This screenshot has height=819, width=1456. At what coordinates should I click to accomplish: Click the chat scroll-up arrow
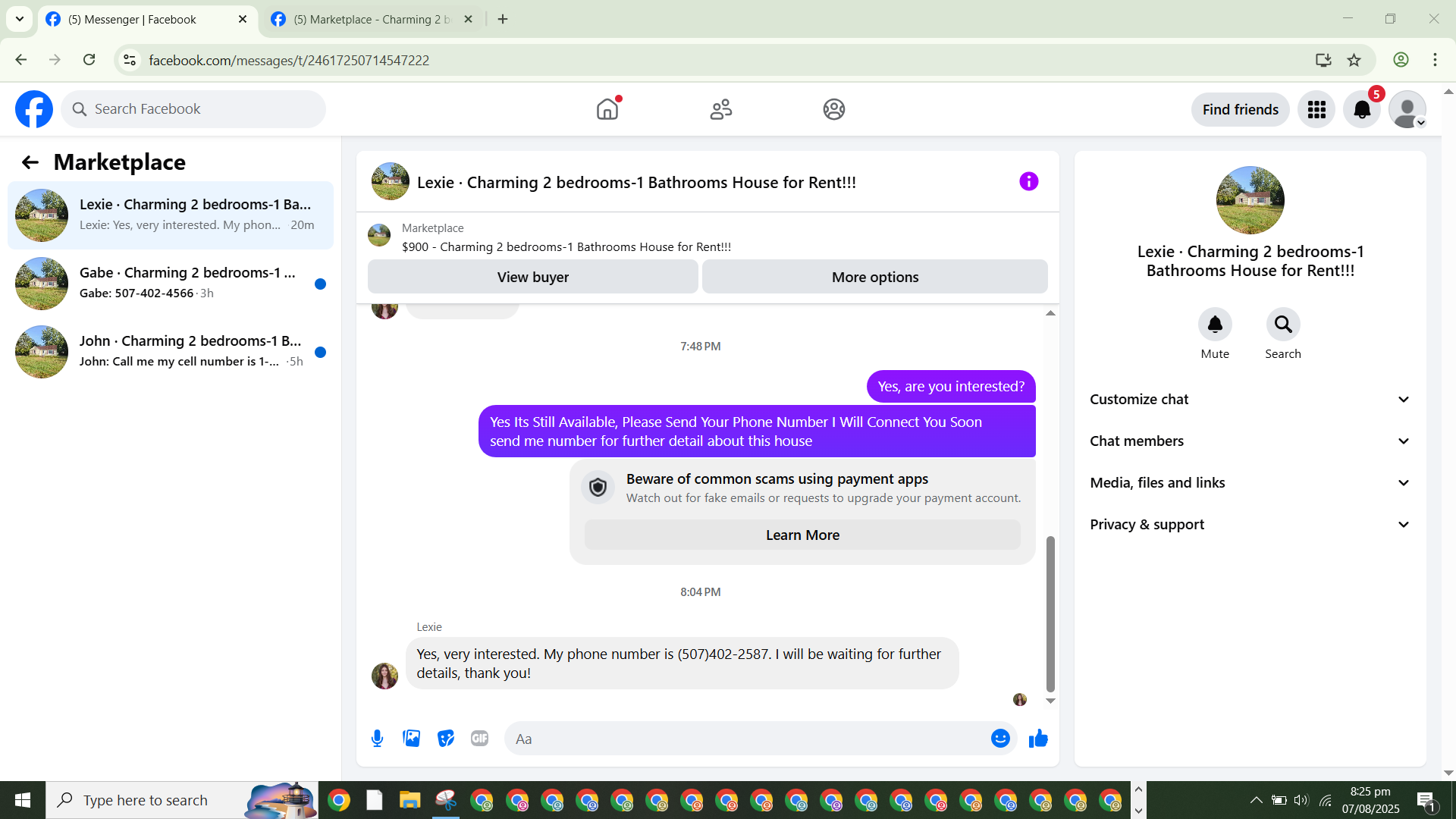pos(1050,313)
